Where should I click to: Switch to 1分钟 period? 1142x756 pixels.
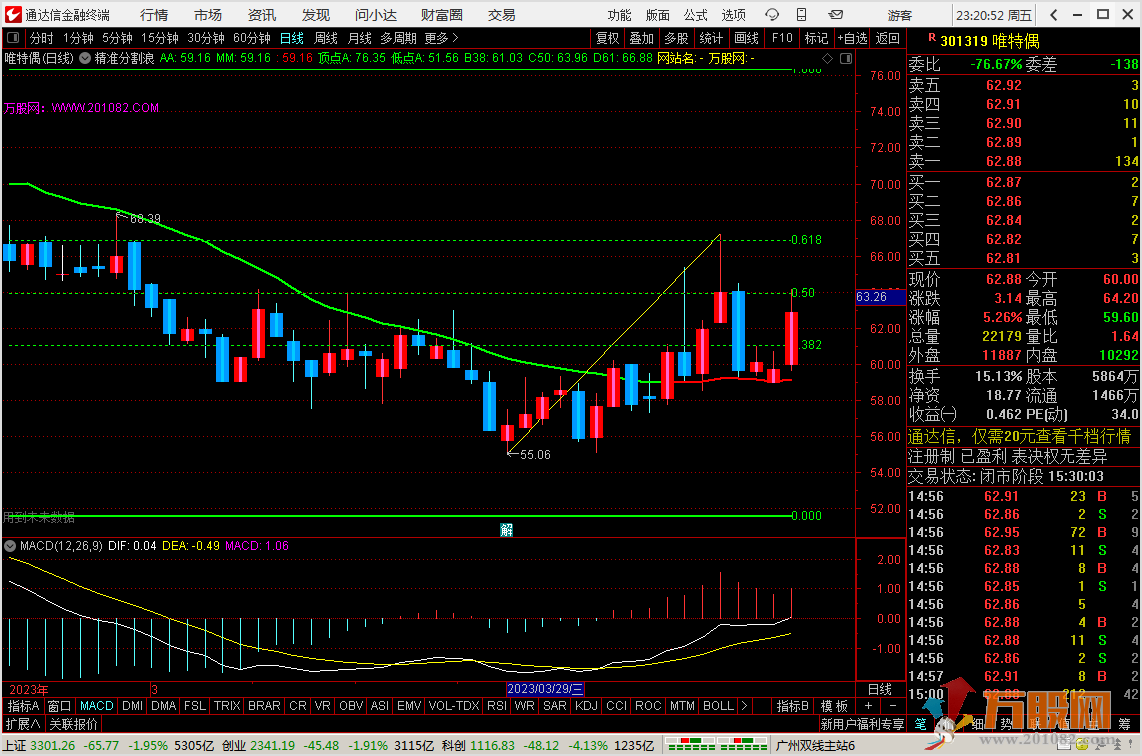point(78,38)
